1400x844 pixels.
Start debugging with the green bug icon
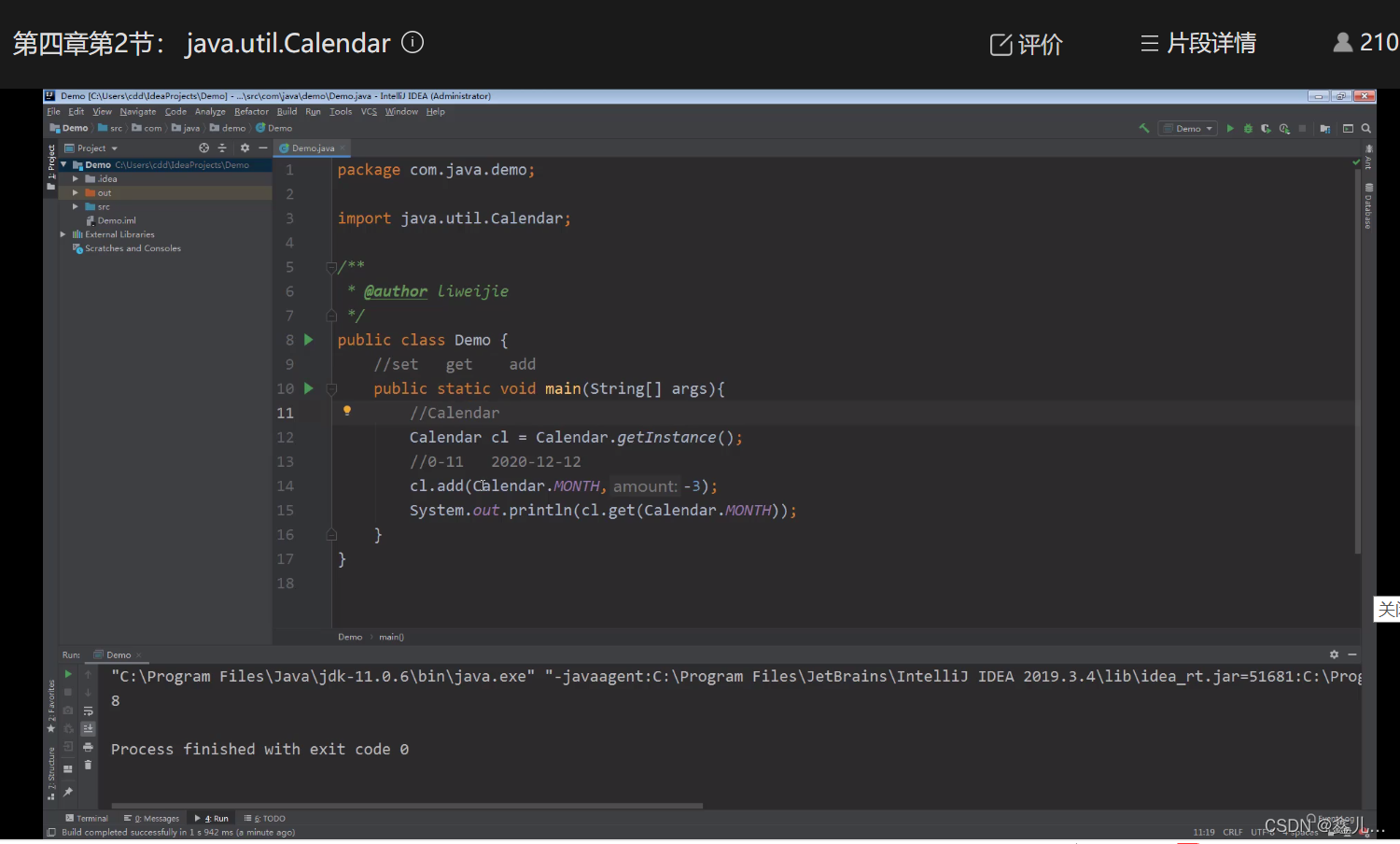point(1248,129)
